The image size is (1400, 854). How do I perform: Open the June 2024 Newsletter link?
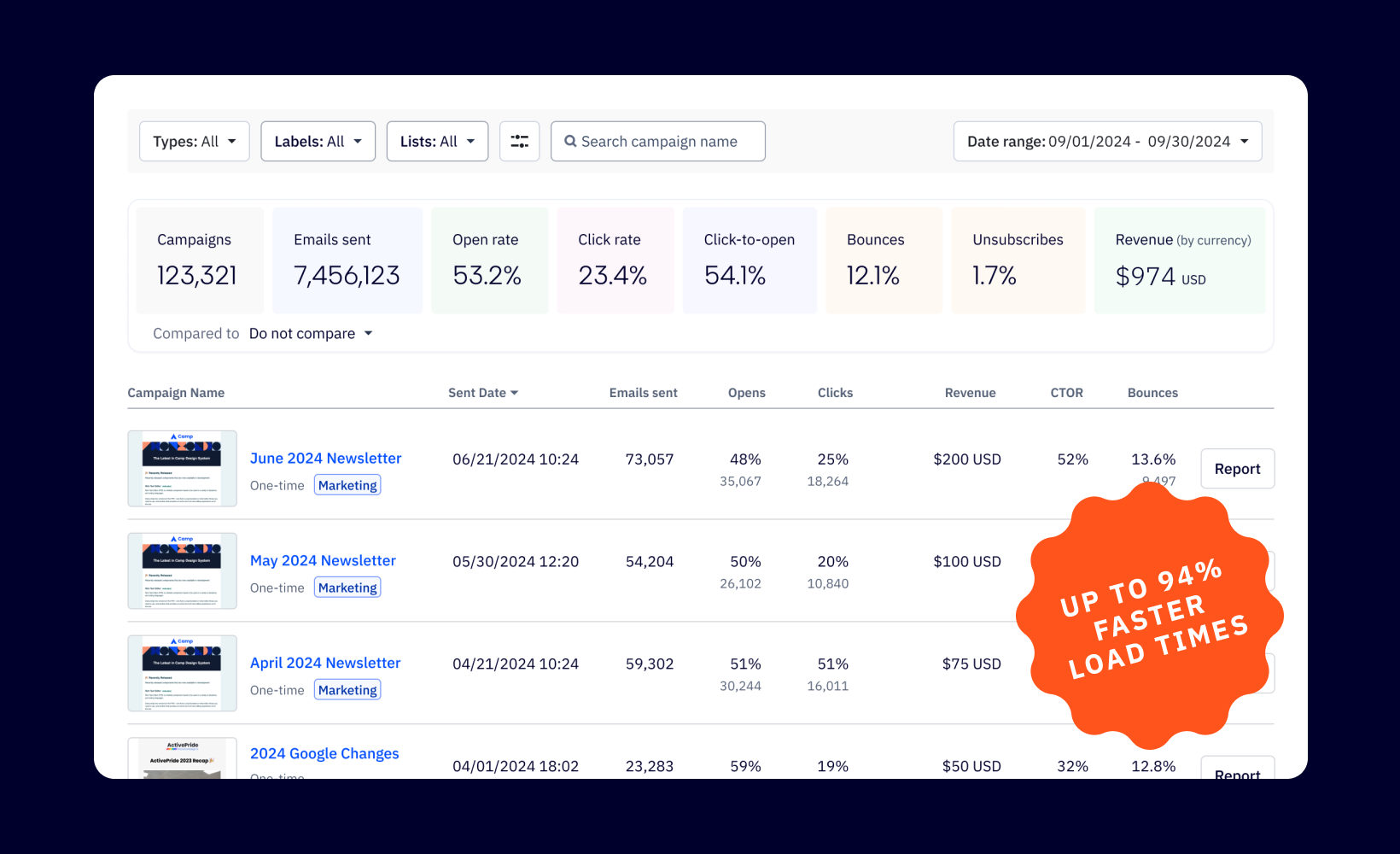(325, 459)
